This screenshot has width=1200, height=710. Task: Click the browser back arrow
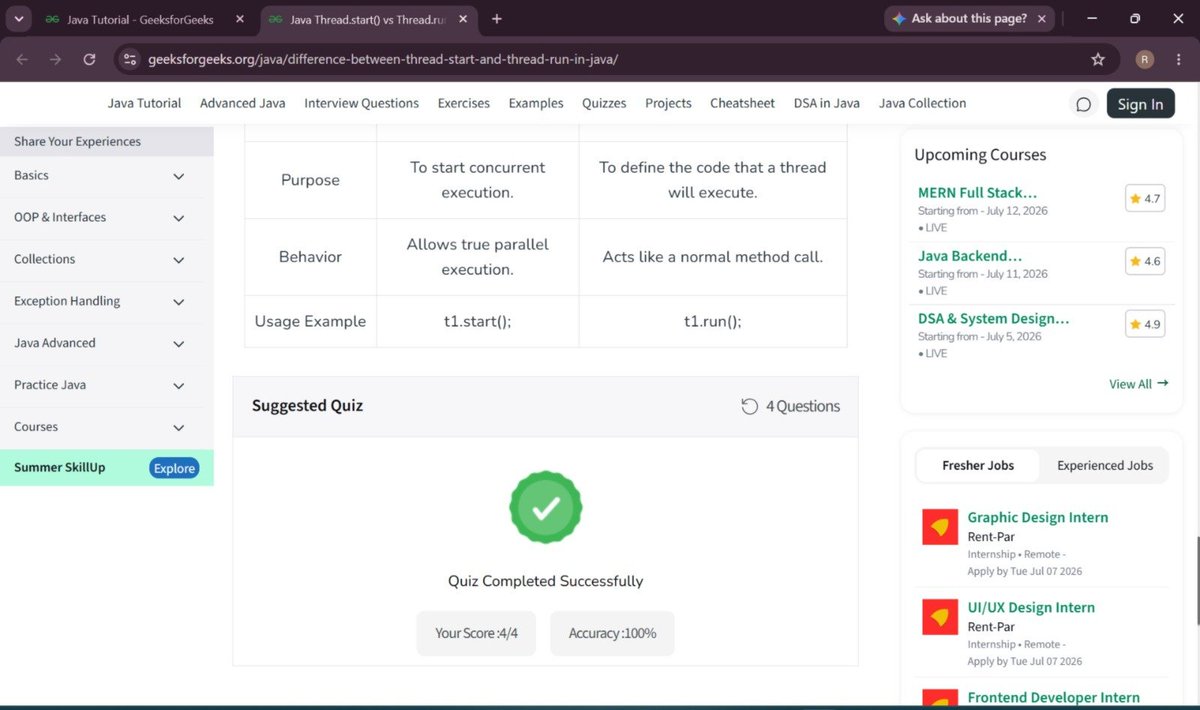tap(22, 59)
